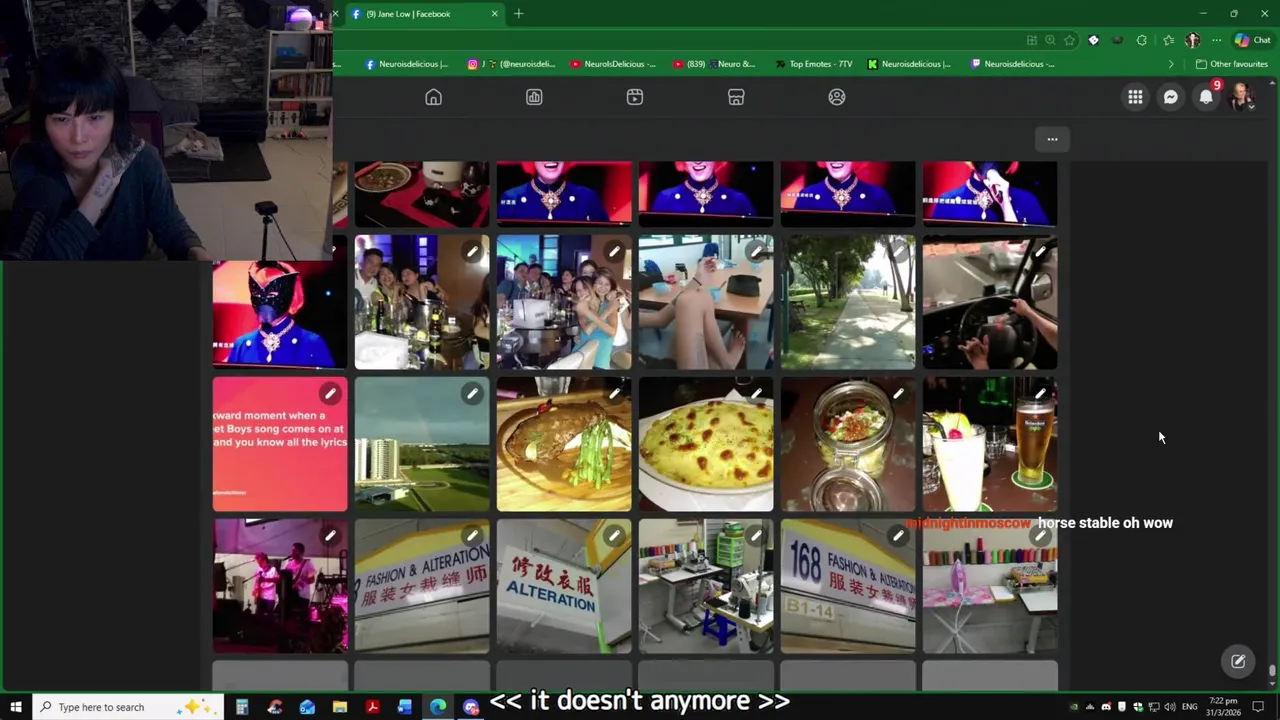This screenshot has width=1280, height=720.
Task: Open the Facebook Reels video icon
Action: pyautogui.click(x=635, y=97)
